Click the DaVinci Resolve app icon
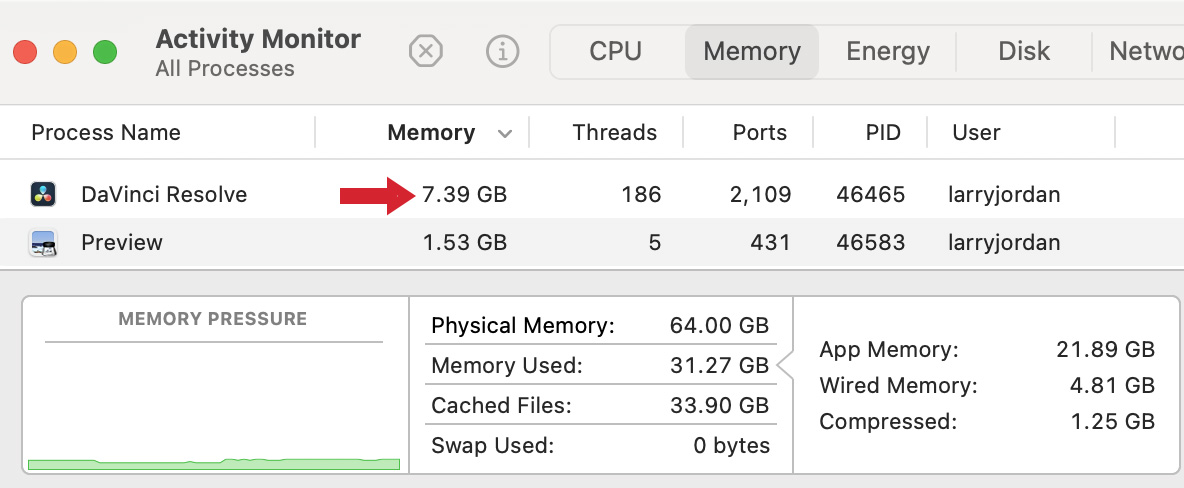Viewport: 1184px width, 488px height. (x=43, y=194)
